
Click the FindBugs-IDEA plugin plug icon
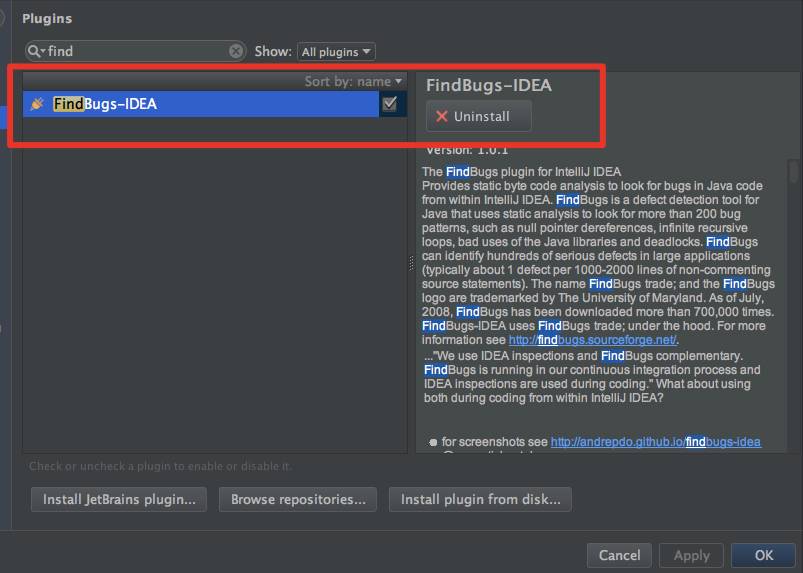[37, 104]
